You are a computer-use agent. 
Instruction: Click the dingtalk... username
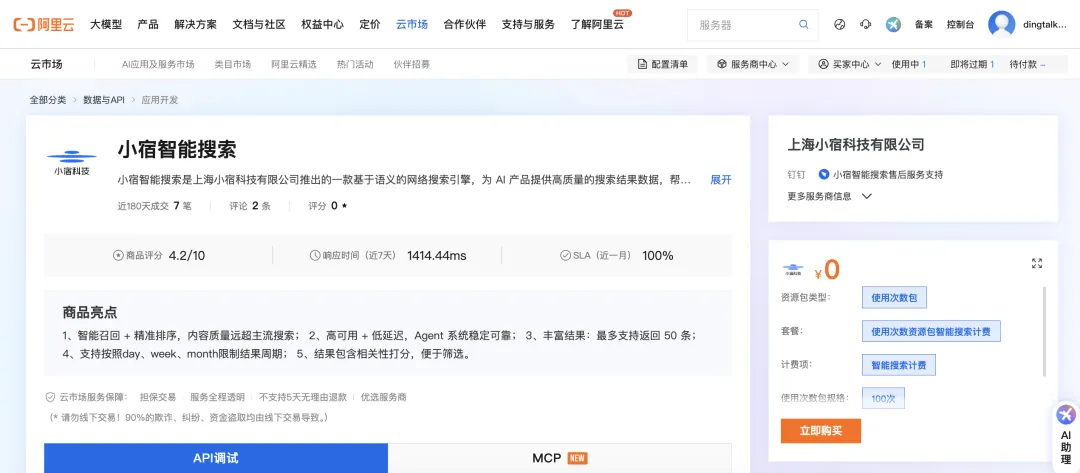coord(1046,25)
